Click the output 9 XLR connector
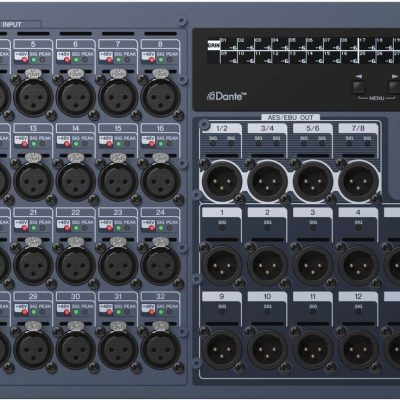This screenshot has height=400, width=400. (222, 349)
